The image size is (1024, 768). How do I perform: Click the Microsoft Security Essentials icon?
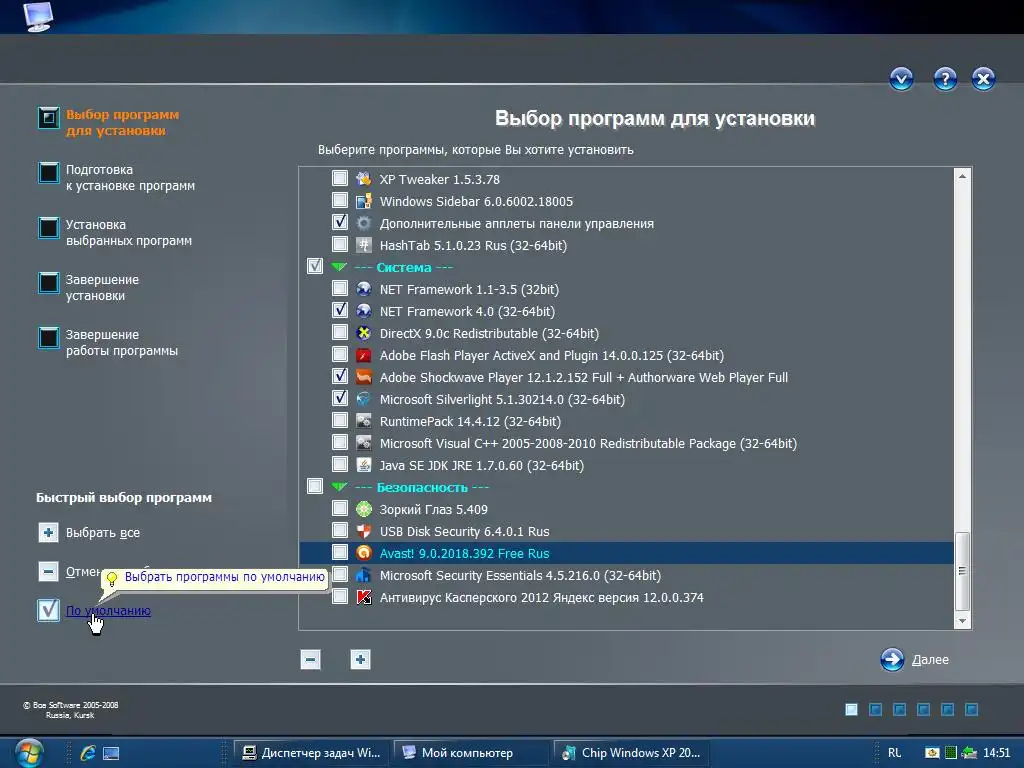(364, 575)
